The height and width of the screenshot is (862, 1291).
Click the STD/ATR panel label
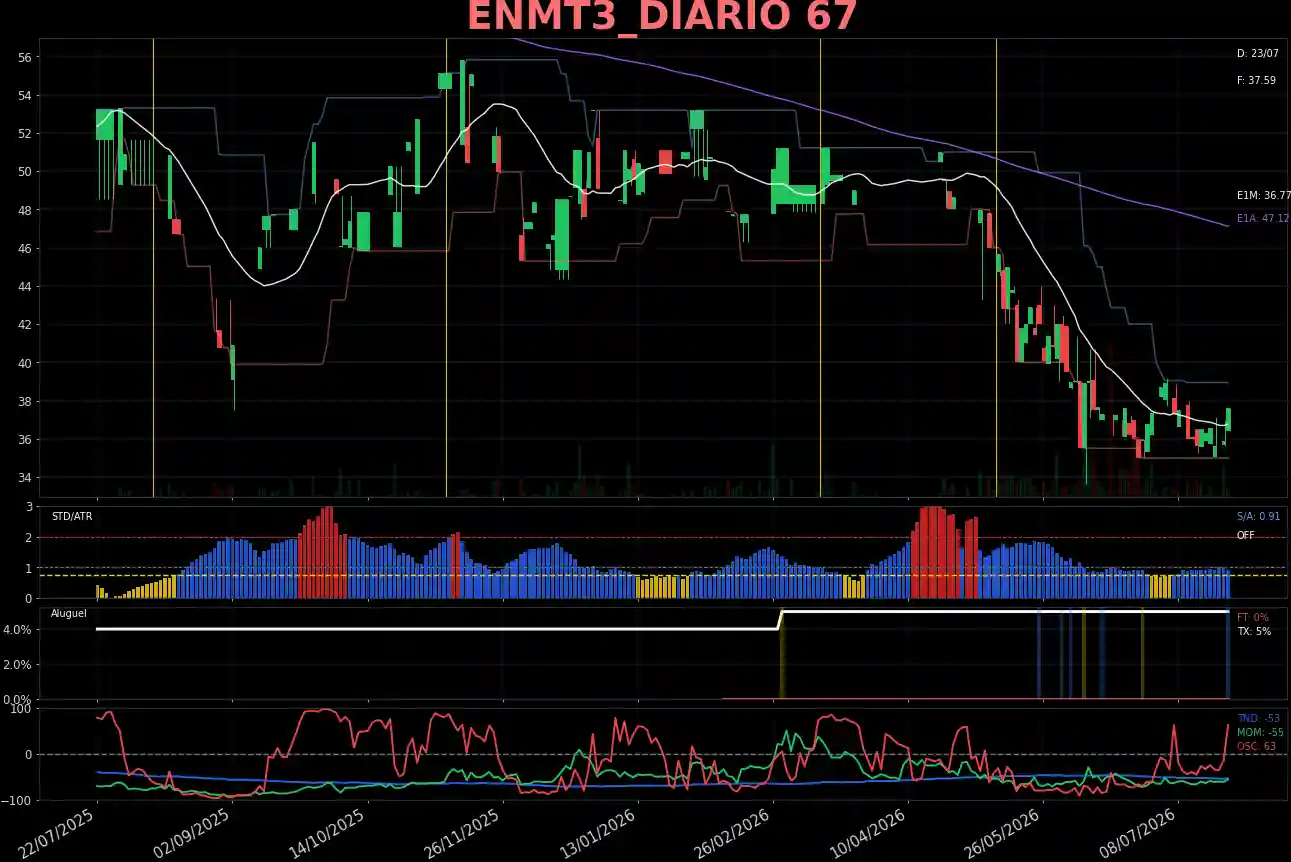(x=72, y=517)
